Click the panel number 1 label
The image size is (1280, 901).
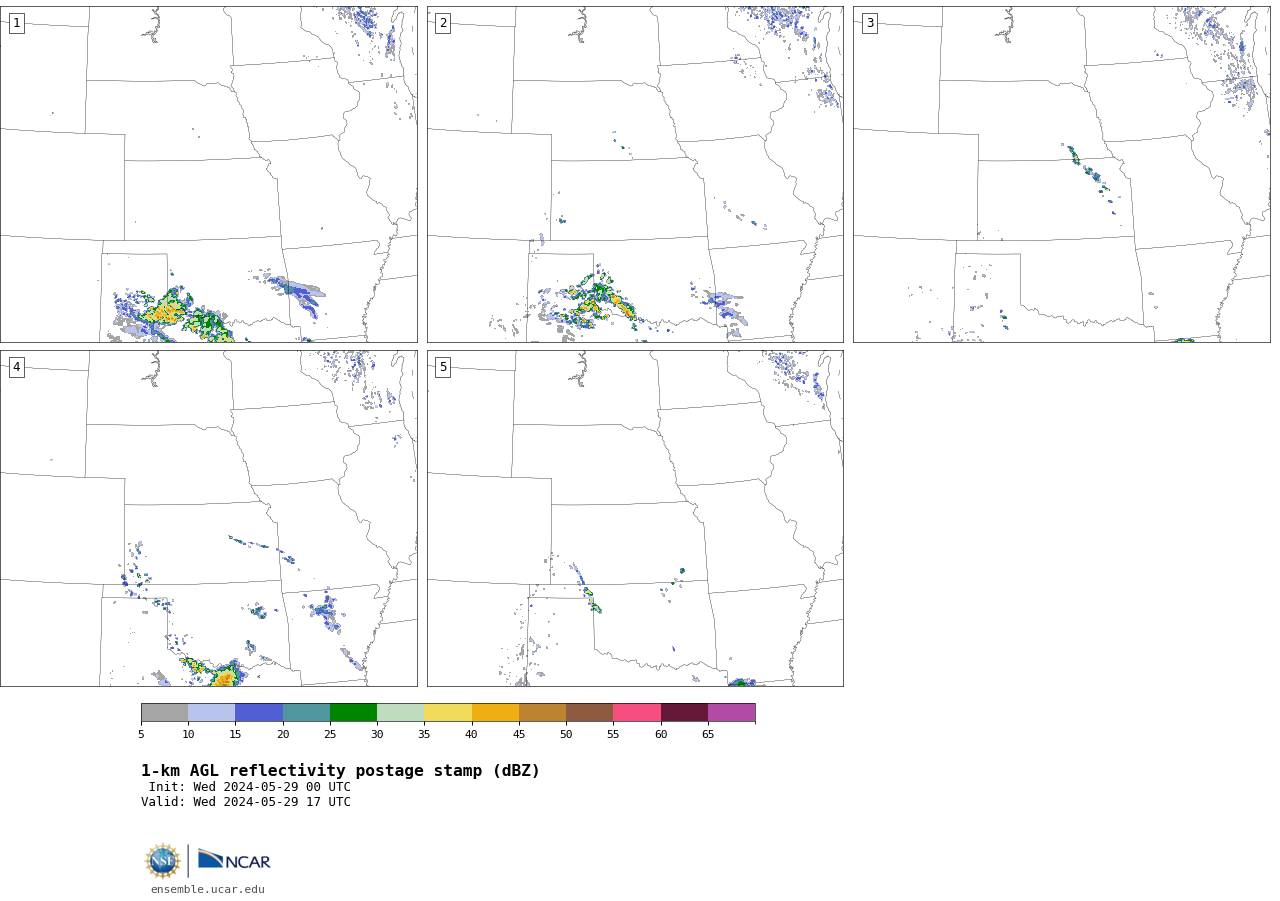point(16,23)
